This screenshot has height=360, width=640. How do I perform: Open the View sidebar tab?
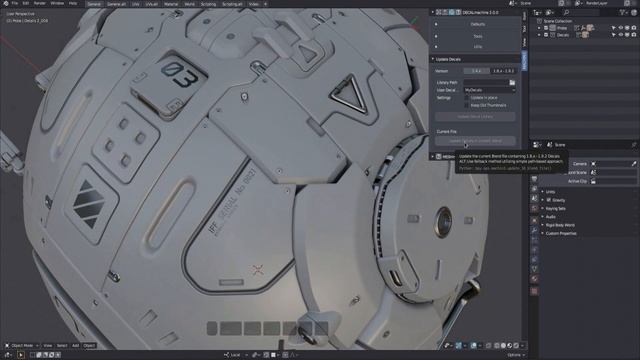coord(525,42)
